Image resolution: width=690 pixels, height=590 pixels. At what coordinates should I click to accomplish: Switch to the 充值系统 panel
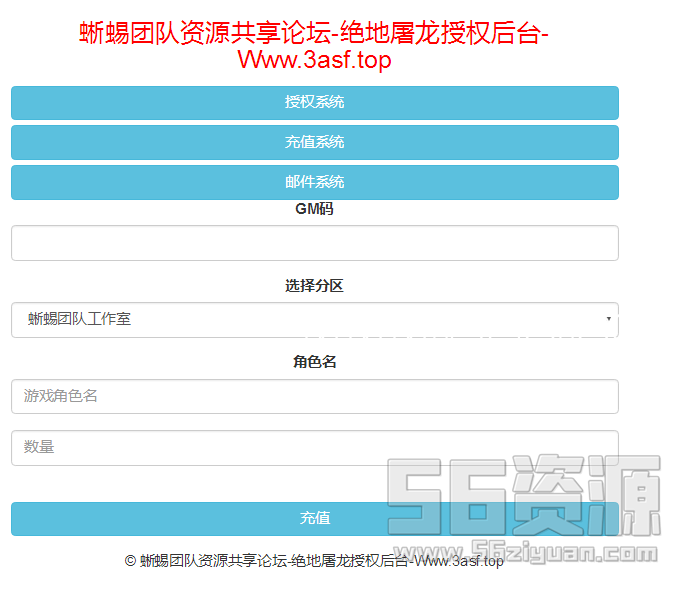click(314, 142)
